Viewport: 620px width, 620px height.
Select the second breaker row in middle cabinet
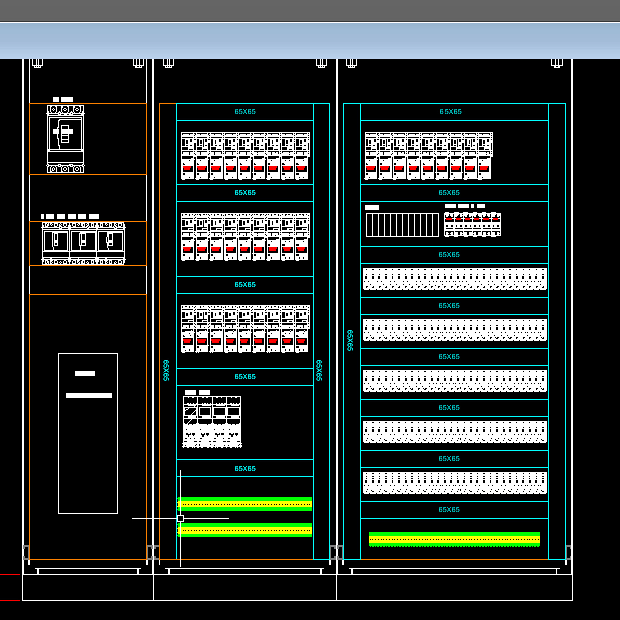tap(245, 237)
